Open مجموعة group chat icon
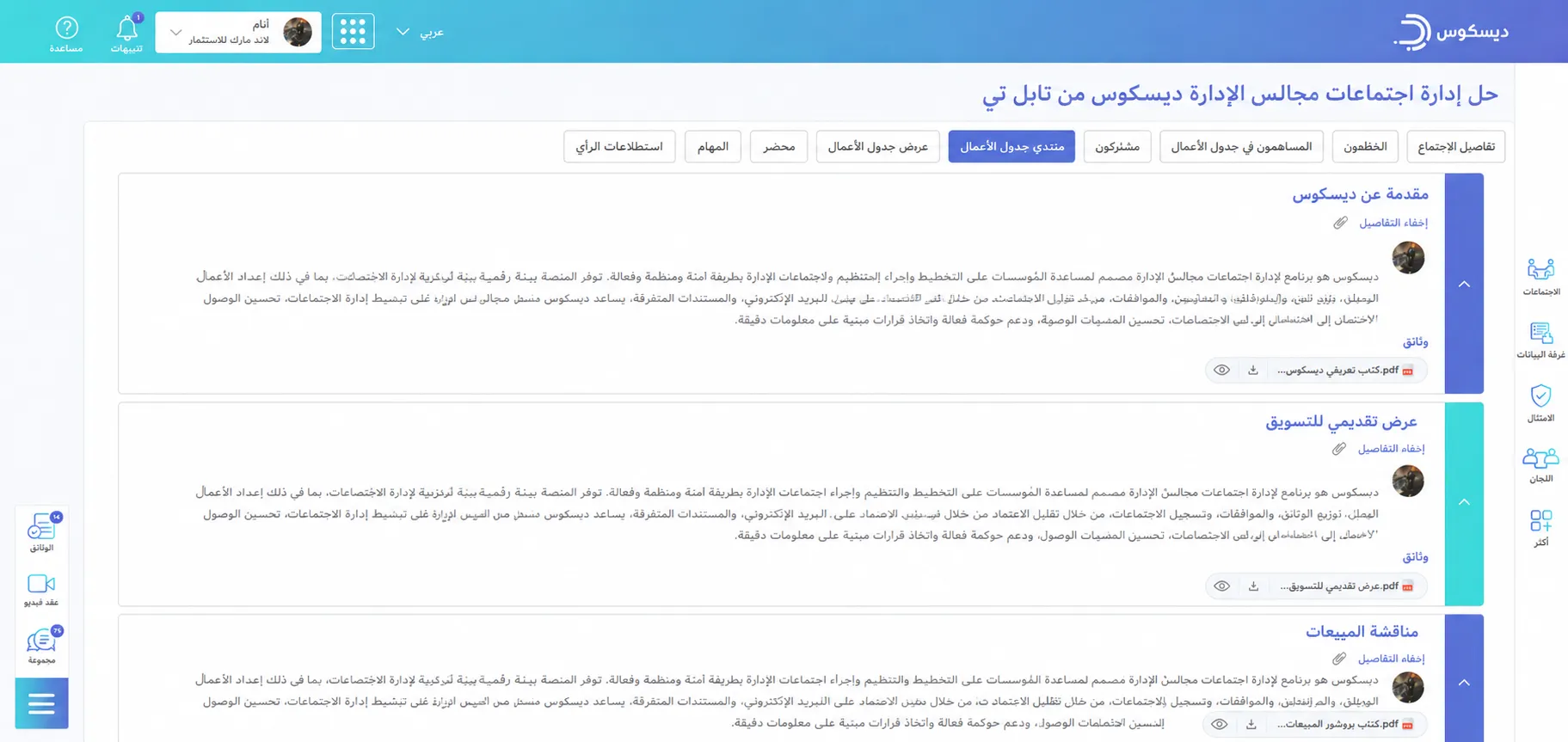The width and height of the screenshot is (1568, 742). (x=41, y=645)
